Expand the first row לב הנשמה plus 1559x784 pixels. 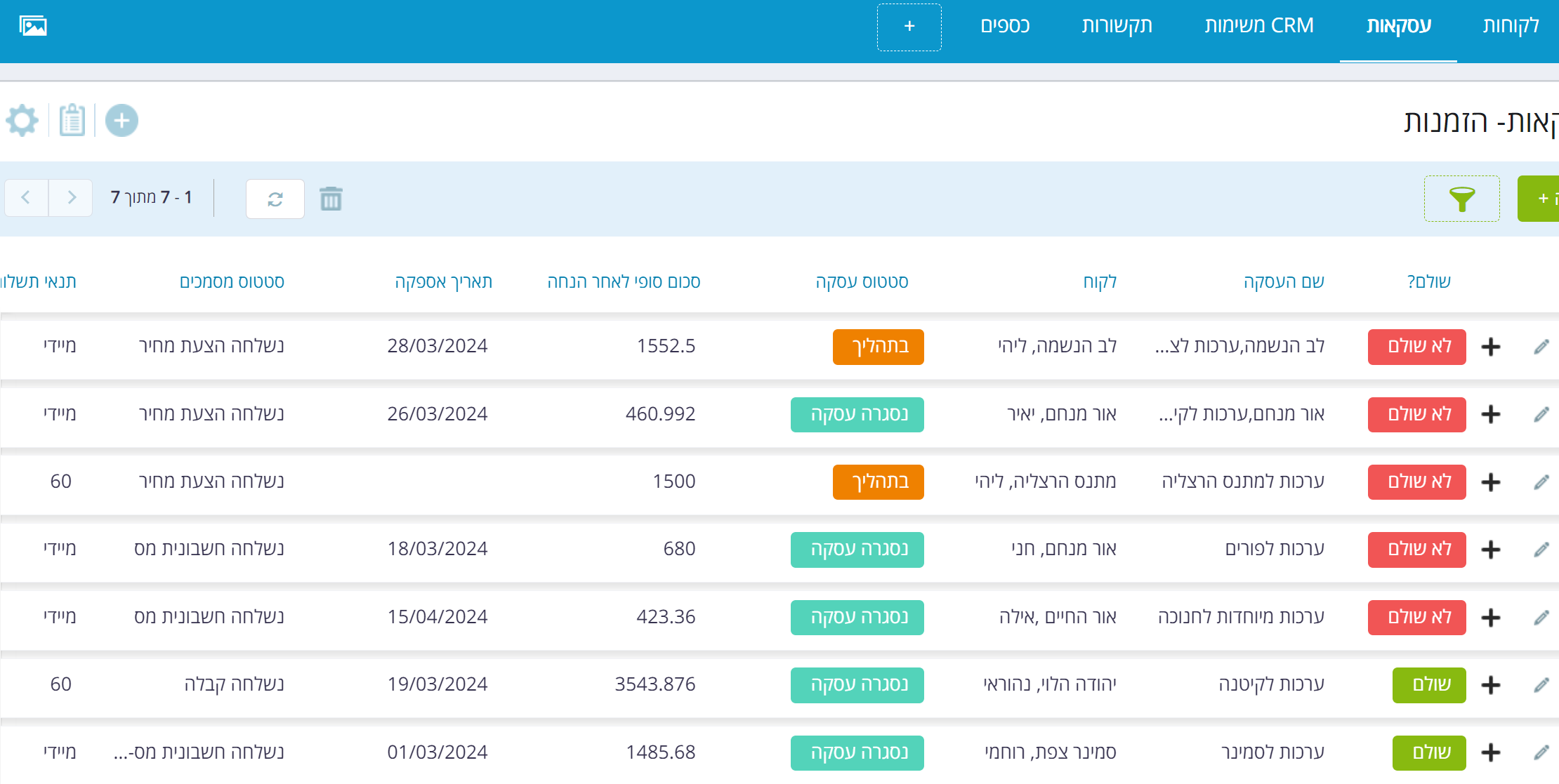click(1490, 347)
